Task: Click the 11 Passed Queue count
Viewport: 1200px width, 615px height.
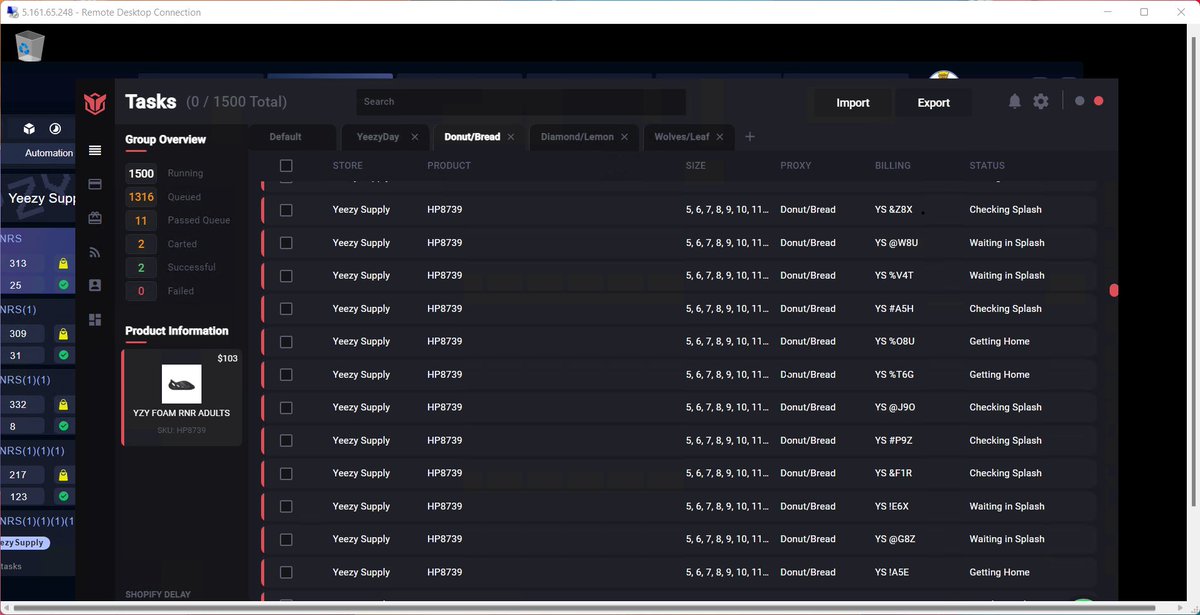Action: [142, 220]
